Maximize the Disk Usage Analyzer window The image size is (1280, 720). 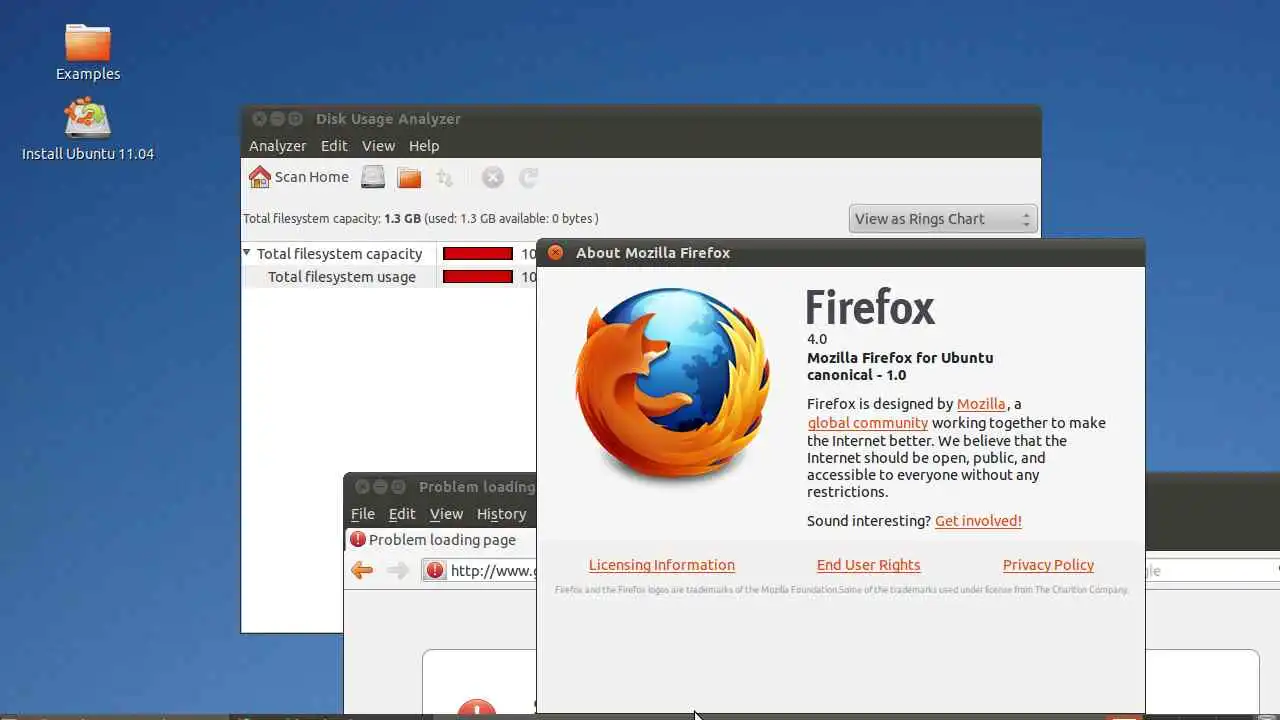[x=295, y=119]
